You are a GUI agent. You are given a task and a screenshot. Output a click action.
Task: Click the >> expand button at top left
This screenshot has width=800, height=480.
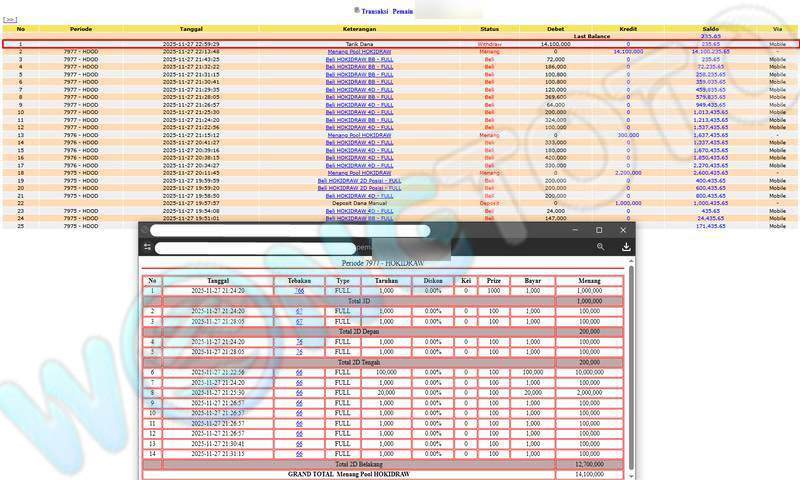click(x=11, y=19)
